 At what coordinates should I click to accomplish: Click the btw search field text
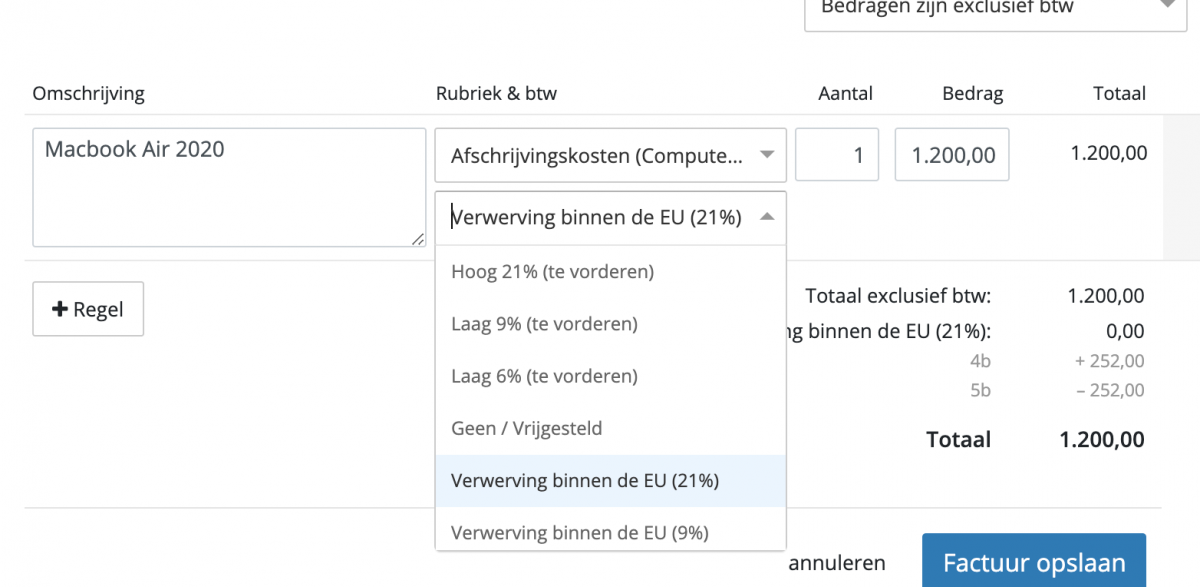(x=596, y=217)
